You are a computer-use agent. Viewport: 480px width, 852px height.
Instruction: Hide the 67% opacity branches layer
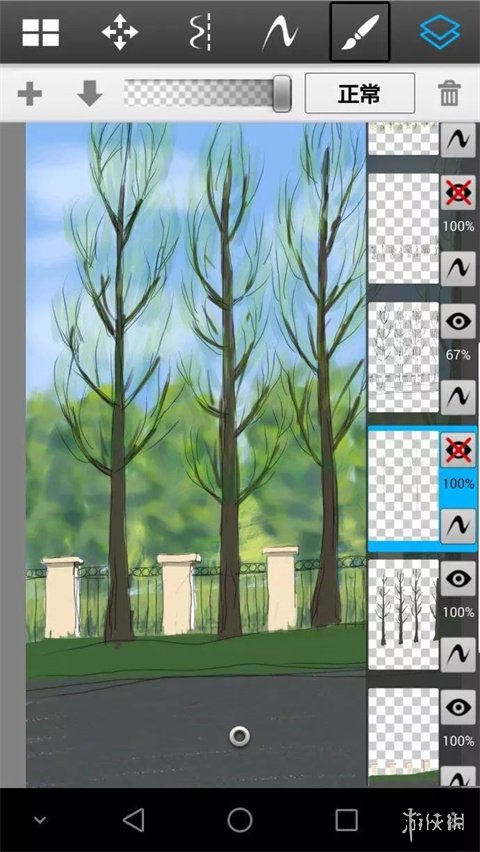click(458, 321)
